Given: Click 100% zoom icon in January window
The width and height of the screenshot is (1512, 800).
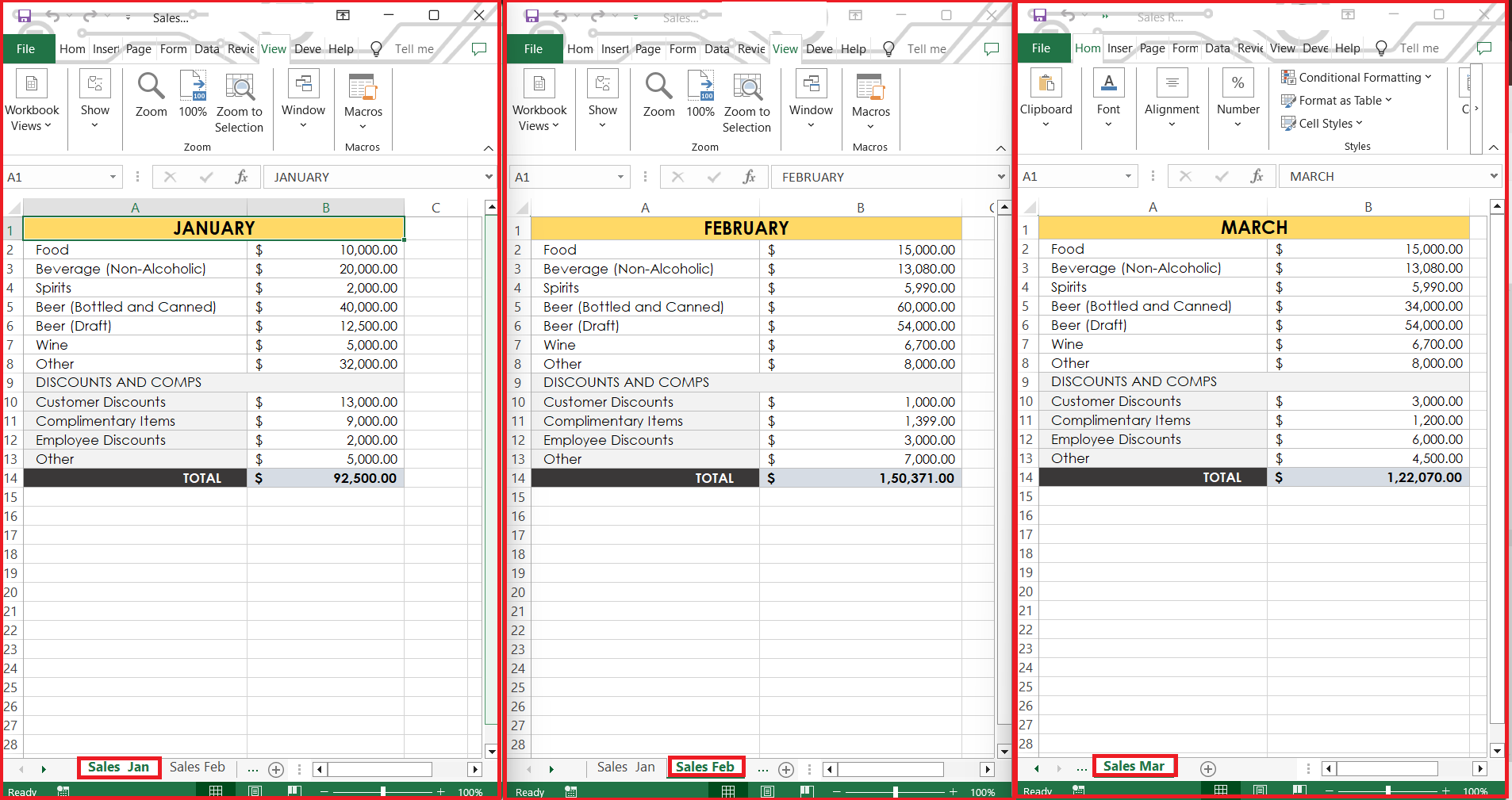Looking at the screenshot, I should tap(193, 95).
